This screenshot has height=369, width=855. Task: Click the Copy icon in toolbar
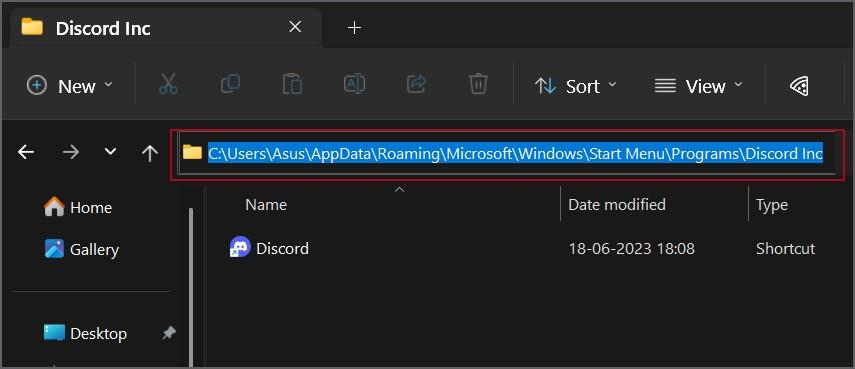tap(230, 85)
